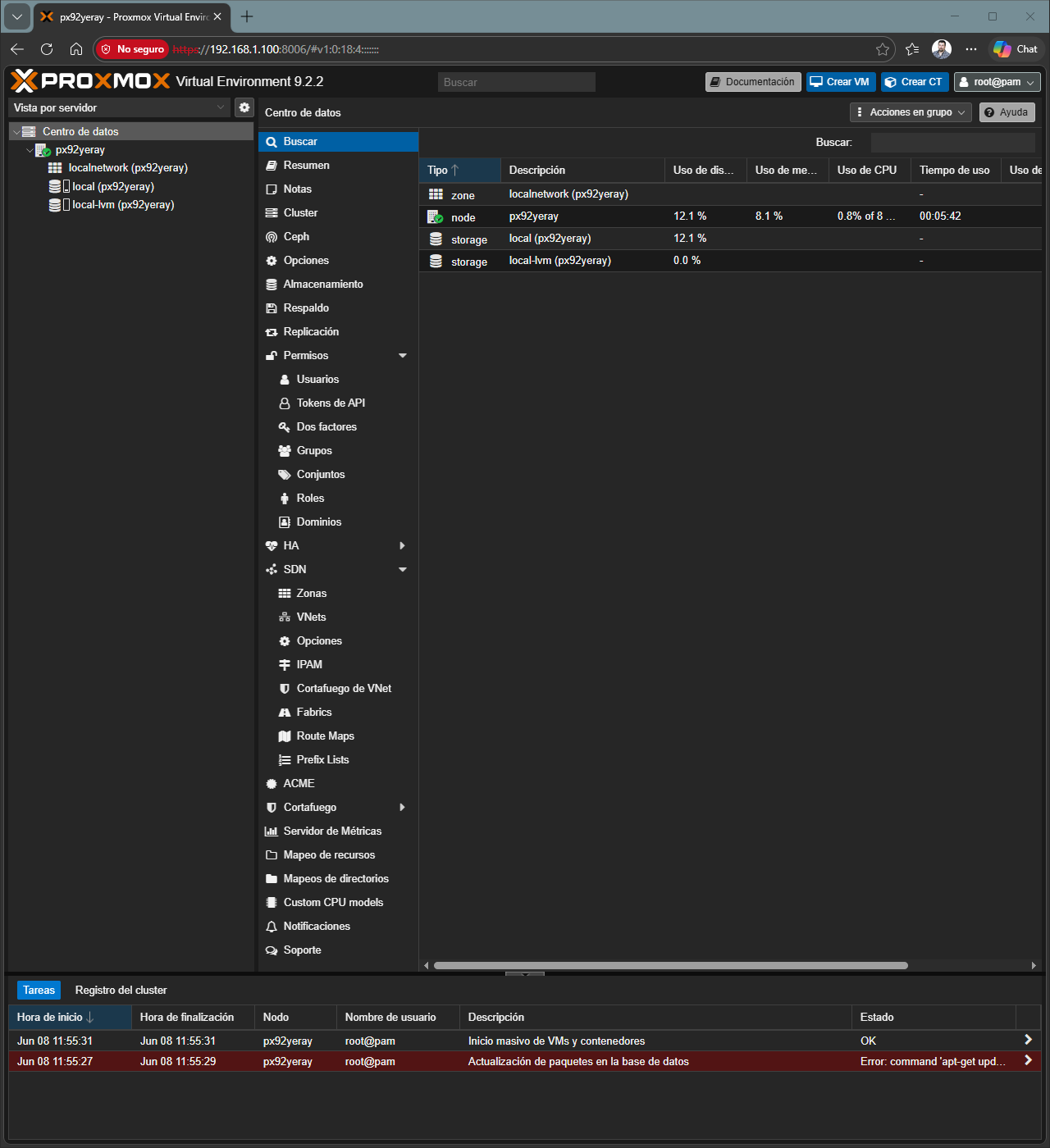
Task: Collapse the SDN submenu arrow
Action: pyautogui.click(x=403, y=570)
